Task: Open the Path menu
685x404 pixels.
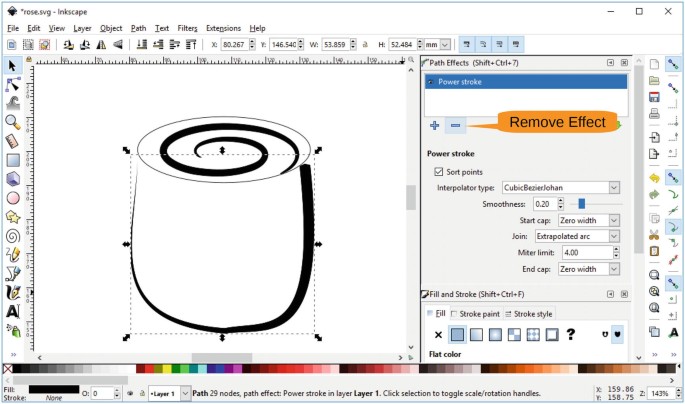Action: click(138, 28)
